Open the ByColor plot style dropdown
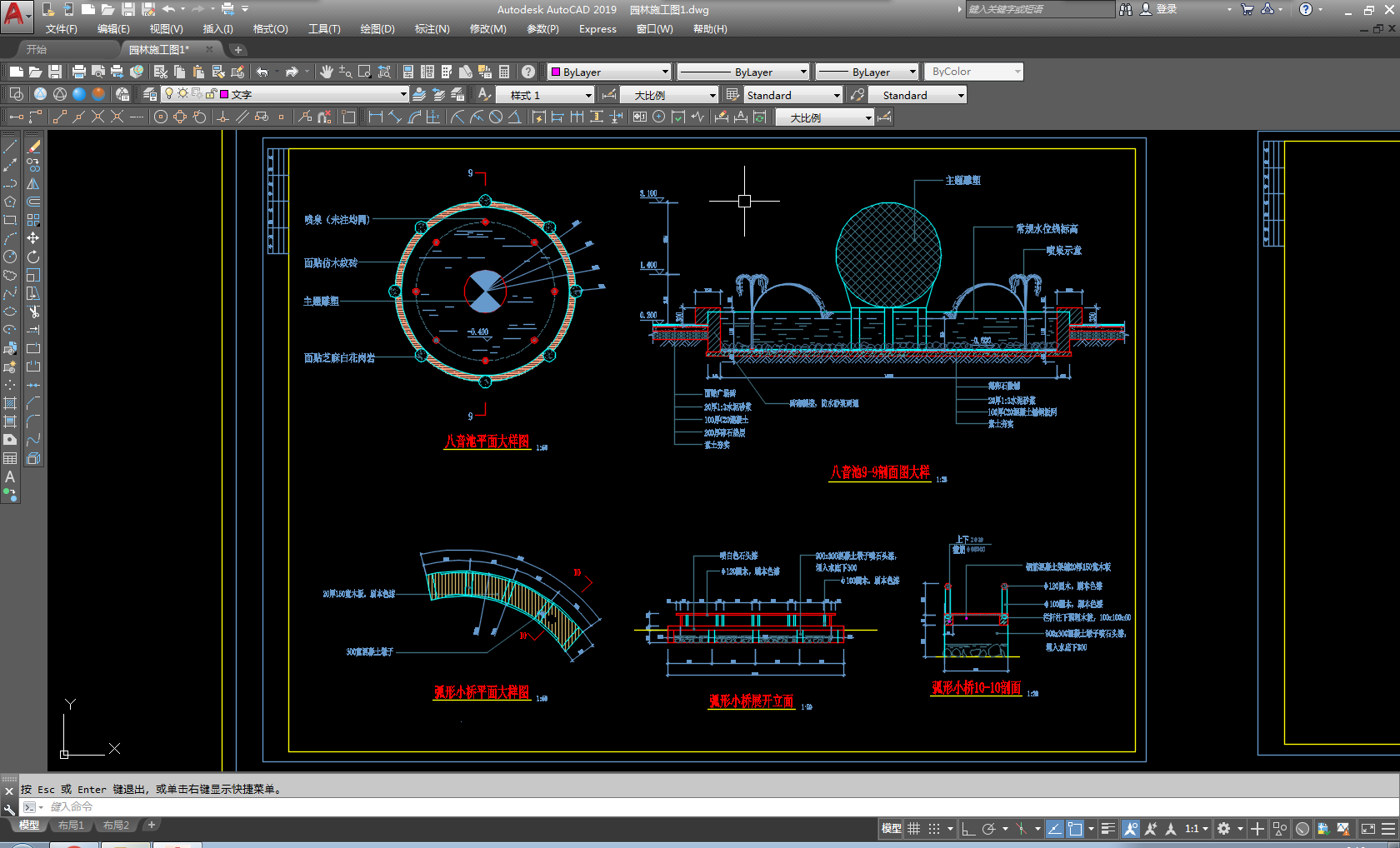 tap(973, 72)
